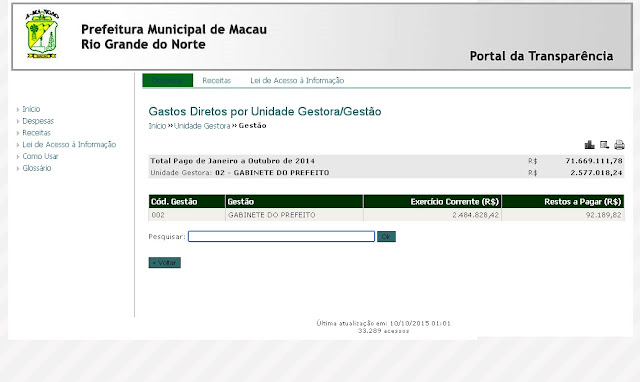The image size is (640, 382).
Task: Open sidebar Lei de Acesso à Informação link
Action: [69, 144]
